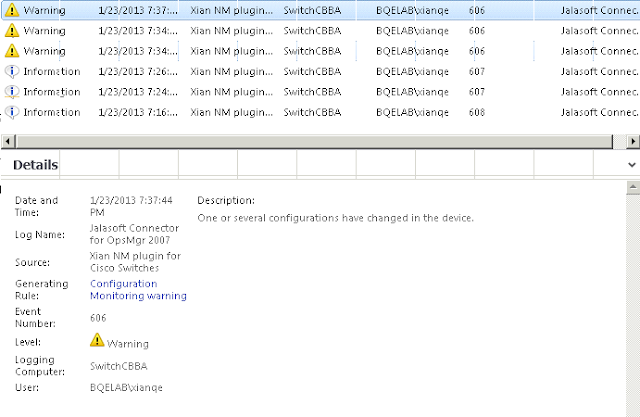Click the SwitchCBBA logging computer value

click(x=118, y=366)
